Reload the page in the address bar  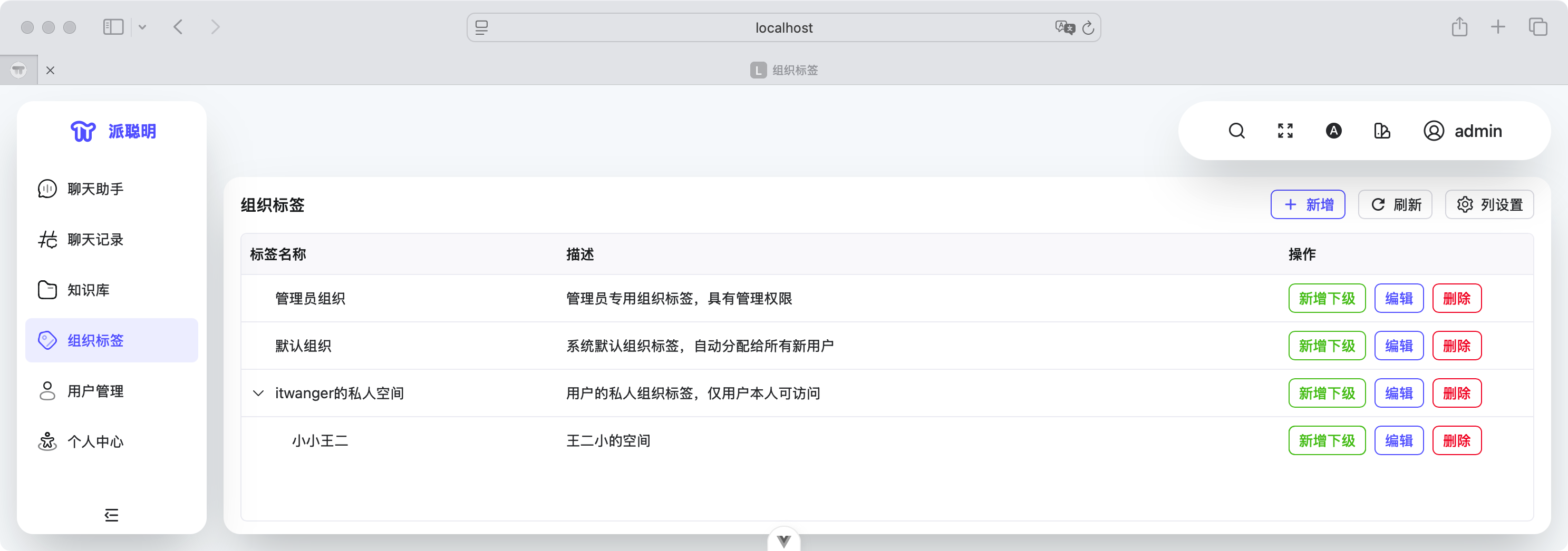[x=1089, y=27]
